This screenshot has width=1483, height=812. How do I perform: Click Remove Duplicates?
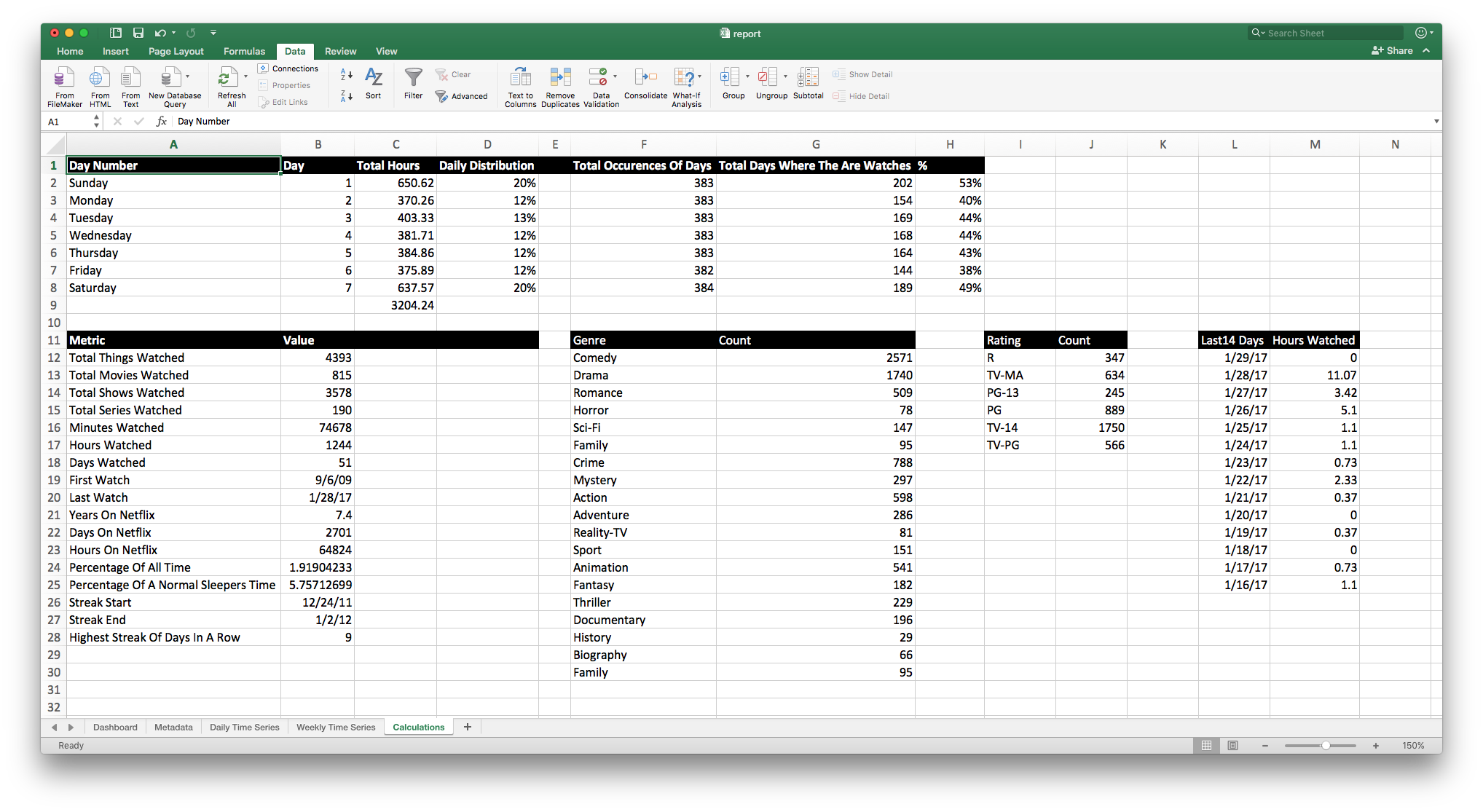click(x=560, y=87)
